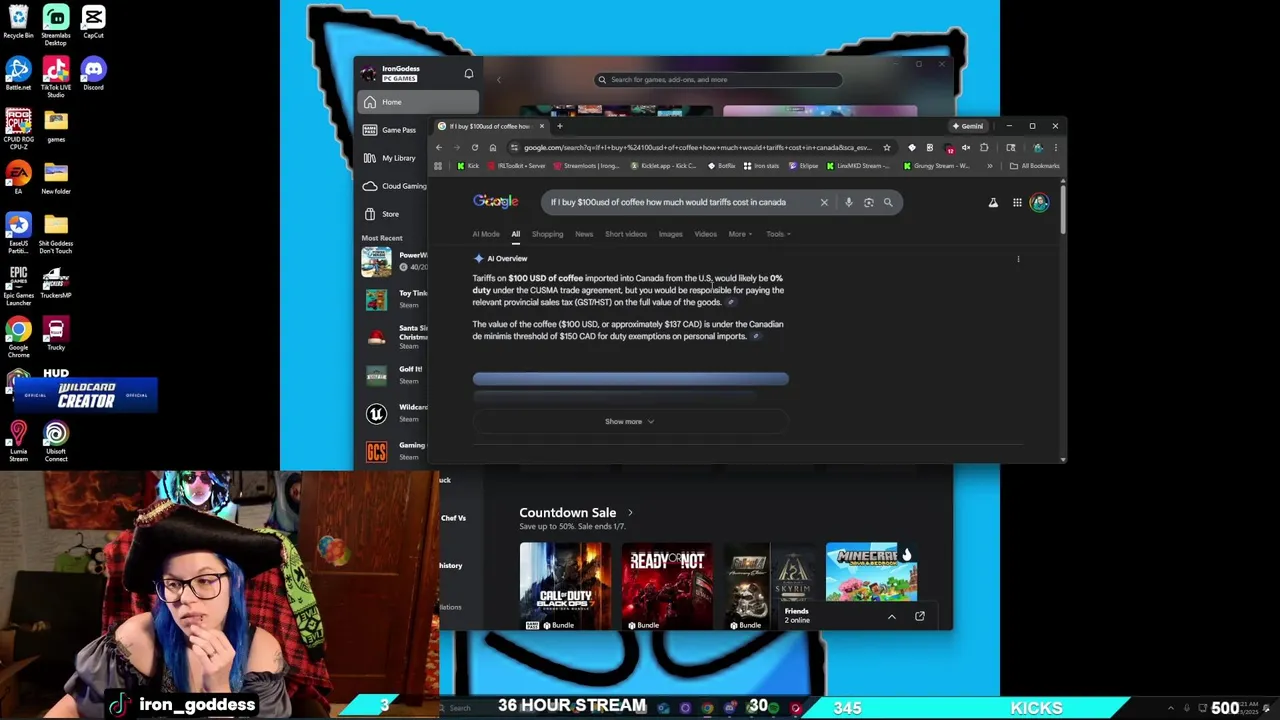Launch CPUID ROG CPU-Z shortcut

coord(18,129)
